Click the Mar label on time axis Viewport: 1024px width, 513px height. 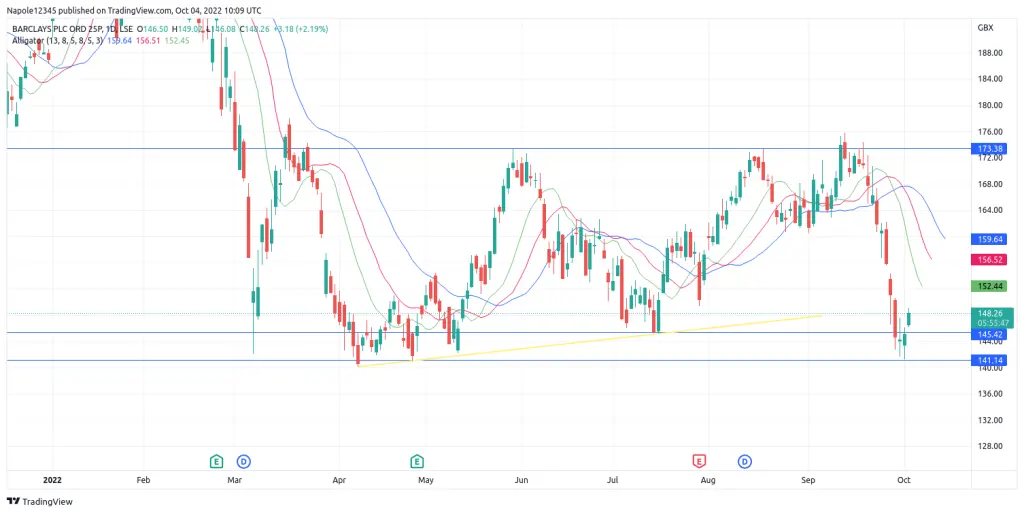(234, 480)
